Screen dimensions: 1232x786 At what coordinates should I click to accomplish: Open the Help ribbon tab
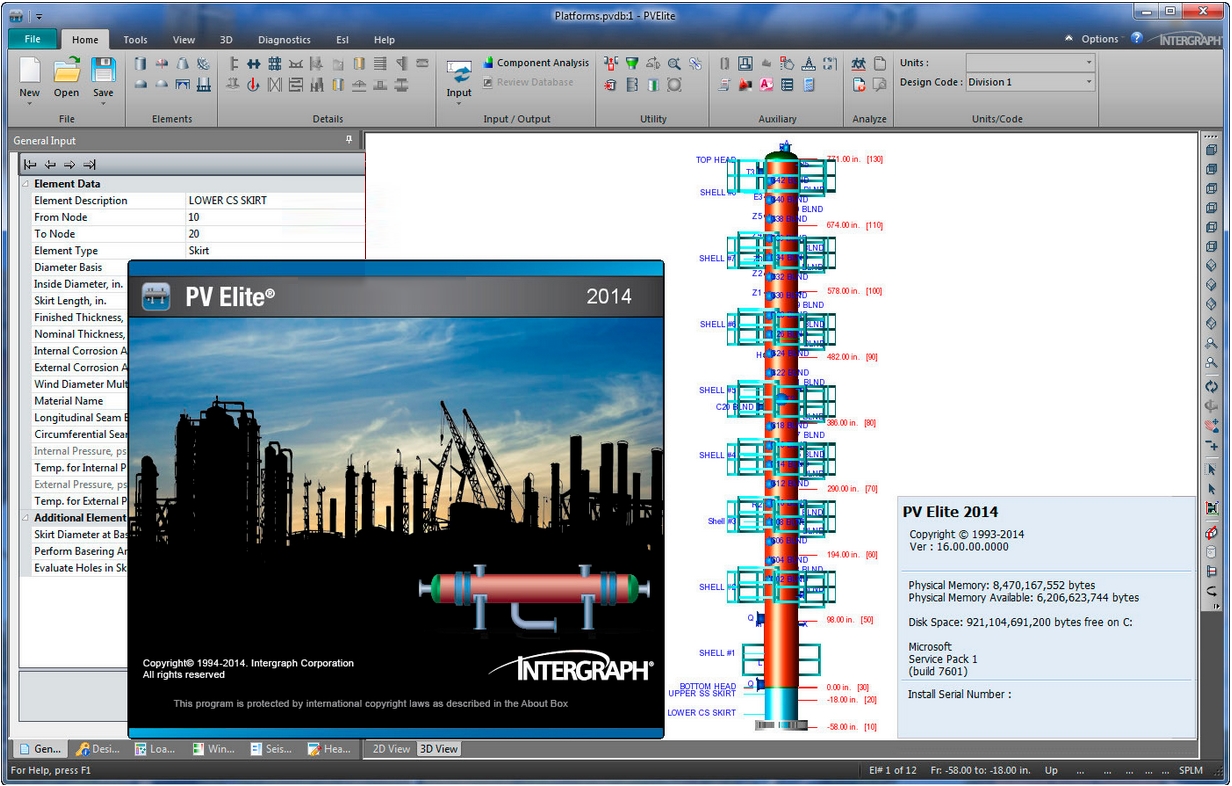[x=385, y=40]
